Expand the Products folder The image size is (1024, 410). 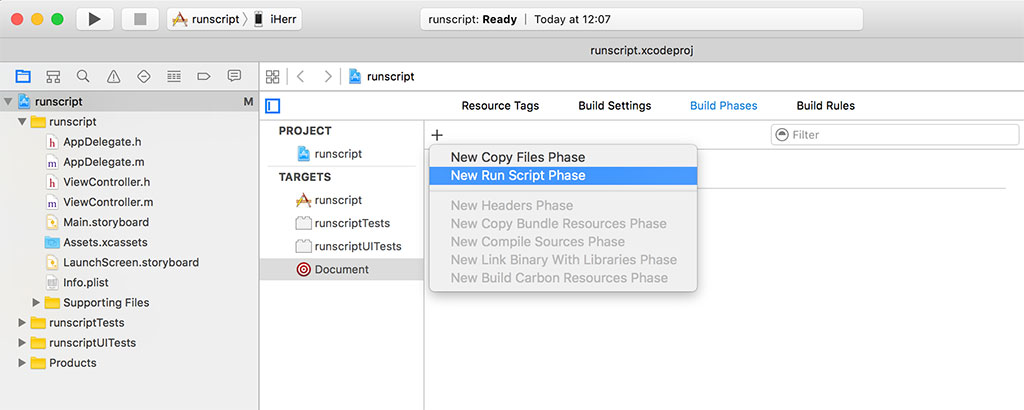coord(22,363)
